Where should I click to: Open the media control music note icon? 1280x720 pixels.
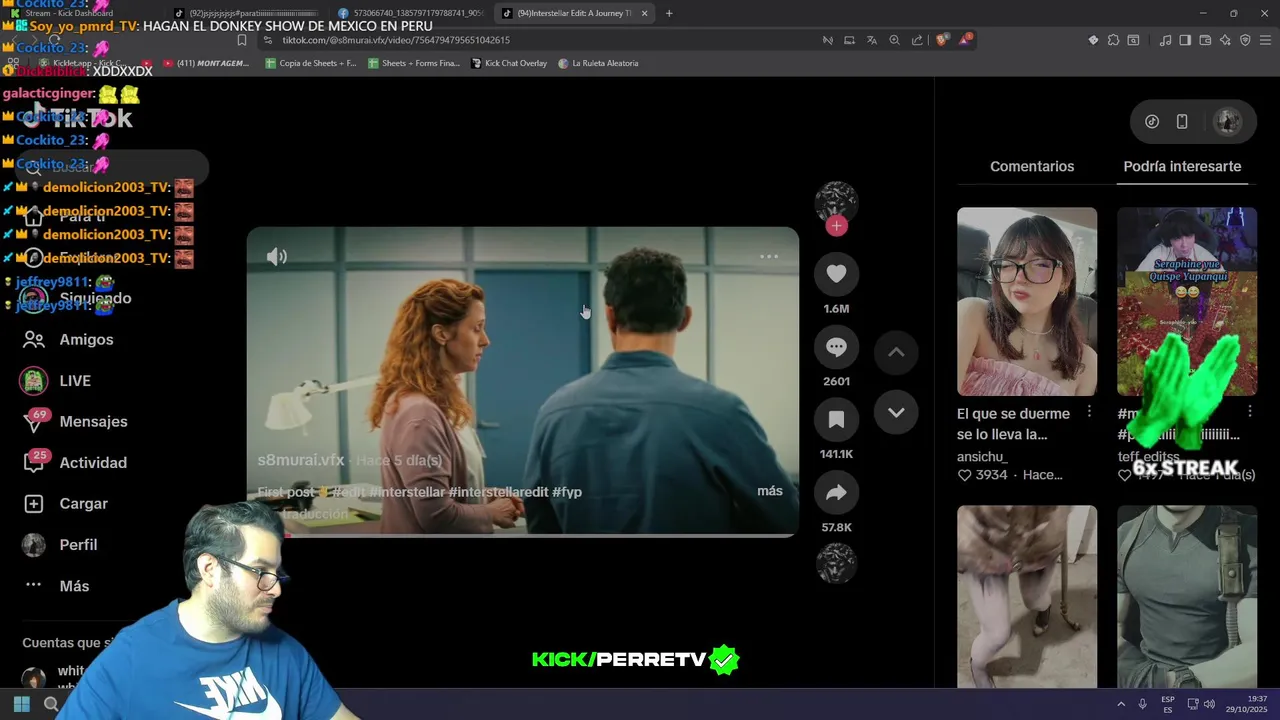point(1165,40)
